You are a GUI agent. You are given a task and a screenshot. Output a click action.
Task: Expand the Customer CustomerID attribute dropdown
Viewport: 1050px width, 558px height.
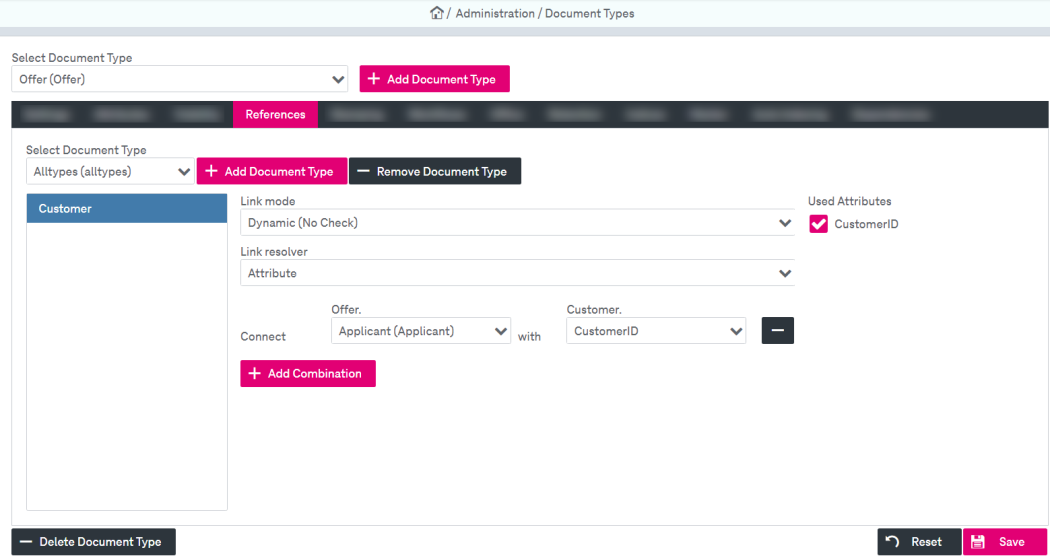pyautogui.click(x=656, y=332)
